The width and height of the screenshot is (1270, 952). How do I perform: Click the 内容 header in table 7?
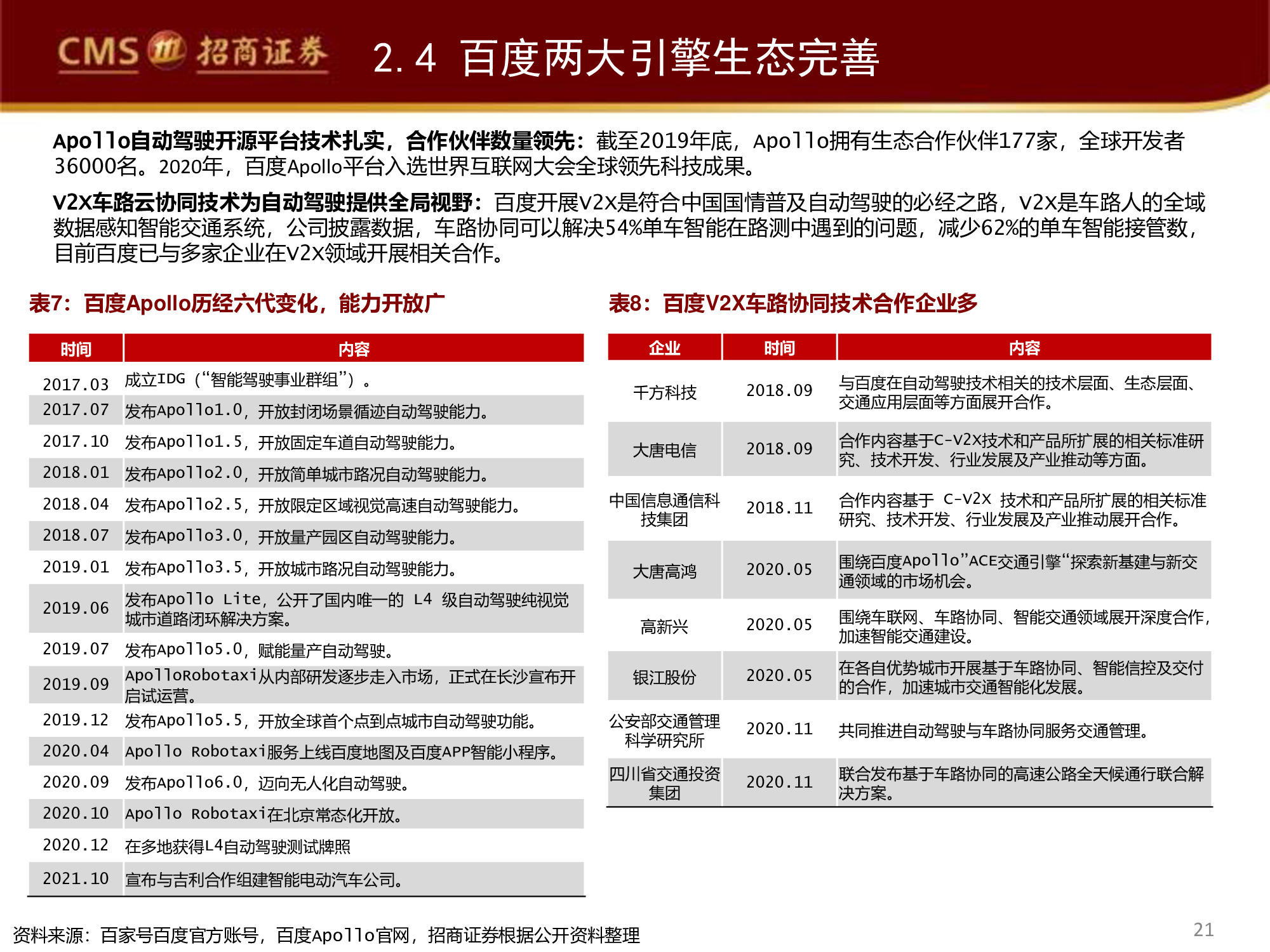(x=354, y=348)
